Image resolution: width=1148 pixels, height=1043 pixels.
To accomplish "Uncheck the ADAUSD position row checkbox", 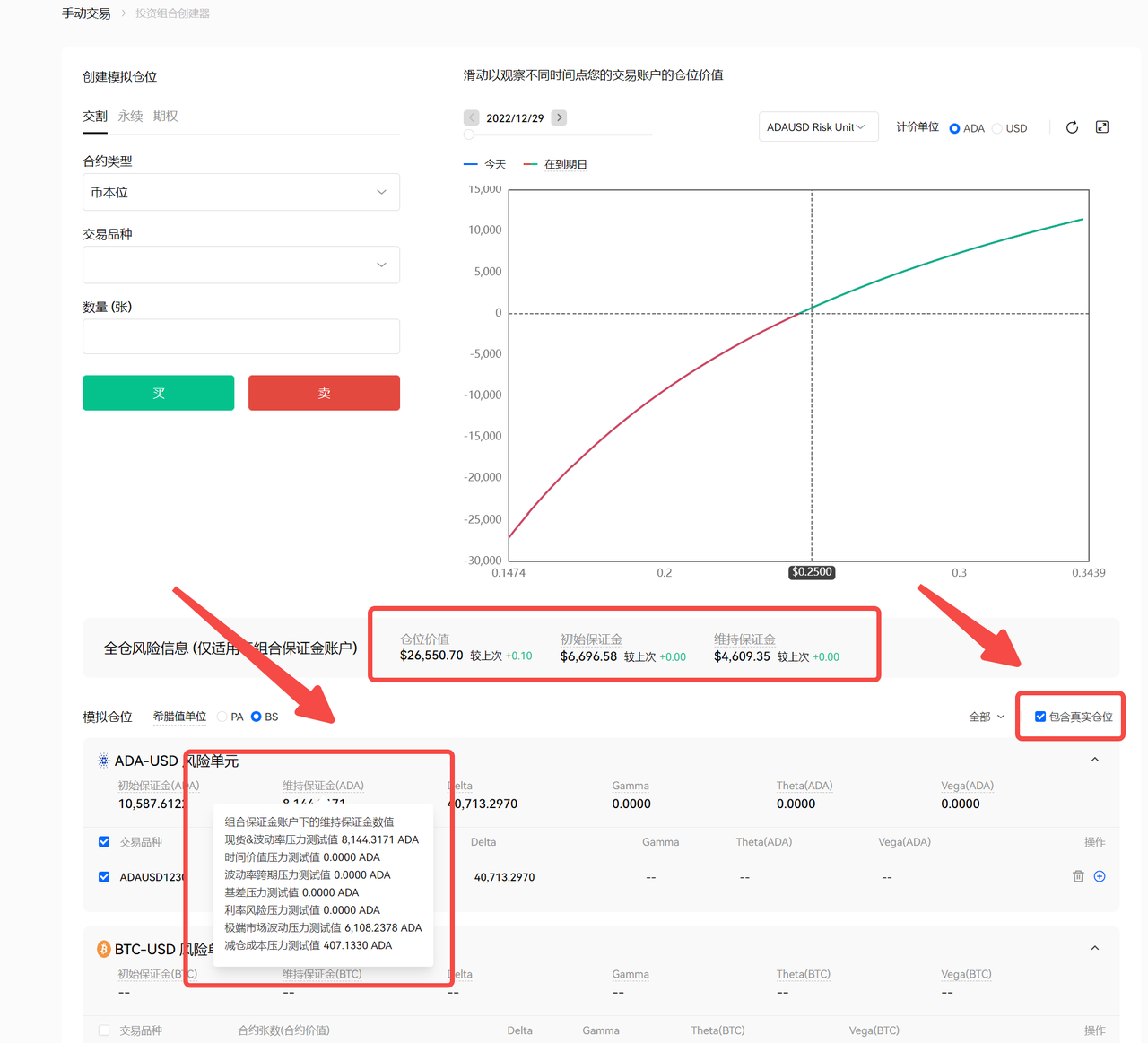I will 104,876.
